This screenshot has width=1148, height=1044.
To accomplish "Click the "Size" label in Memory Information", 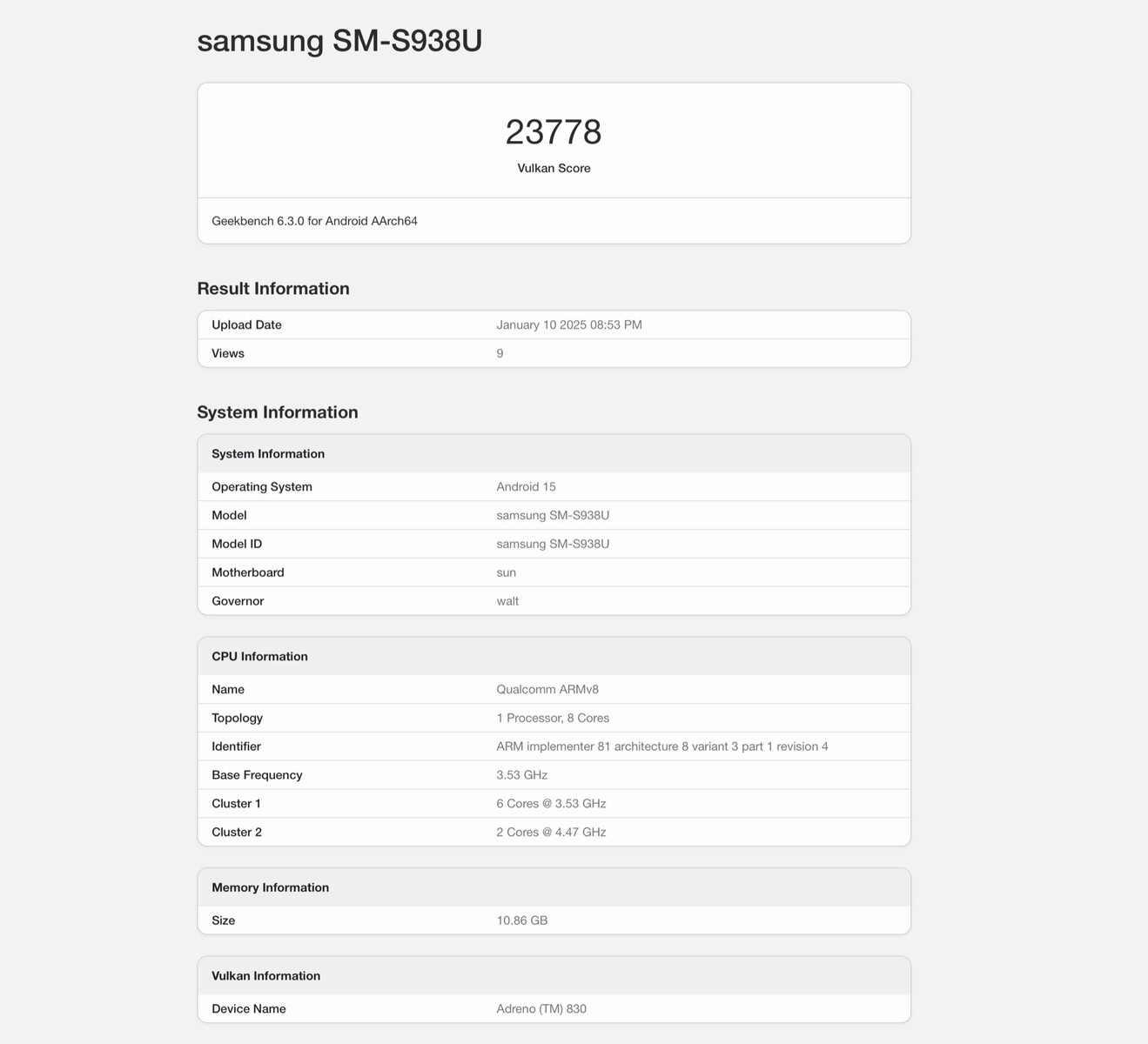I will [223, 920].
